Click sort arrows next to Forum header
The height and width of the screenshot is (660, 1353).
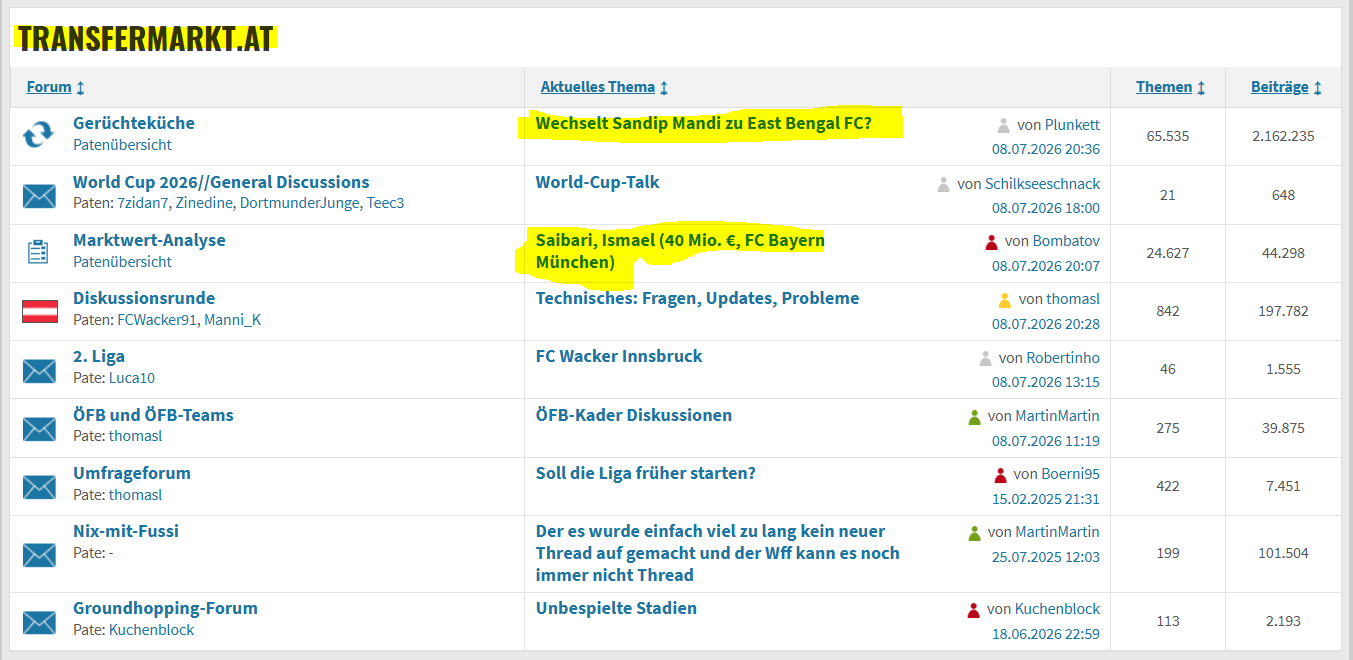[80, 88]
